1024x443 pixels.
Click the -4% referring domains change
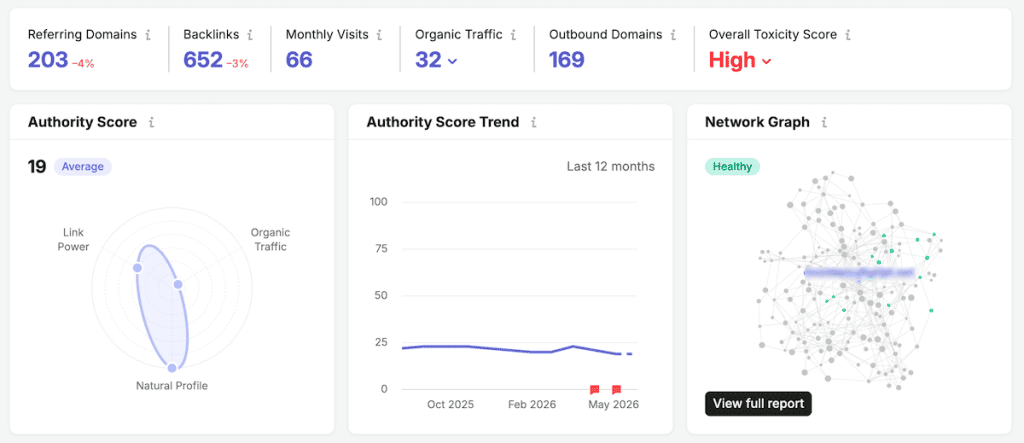click(x=83, y=63)
